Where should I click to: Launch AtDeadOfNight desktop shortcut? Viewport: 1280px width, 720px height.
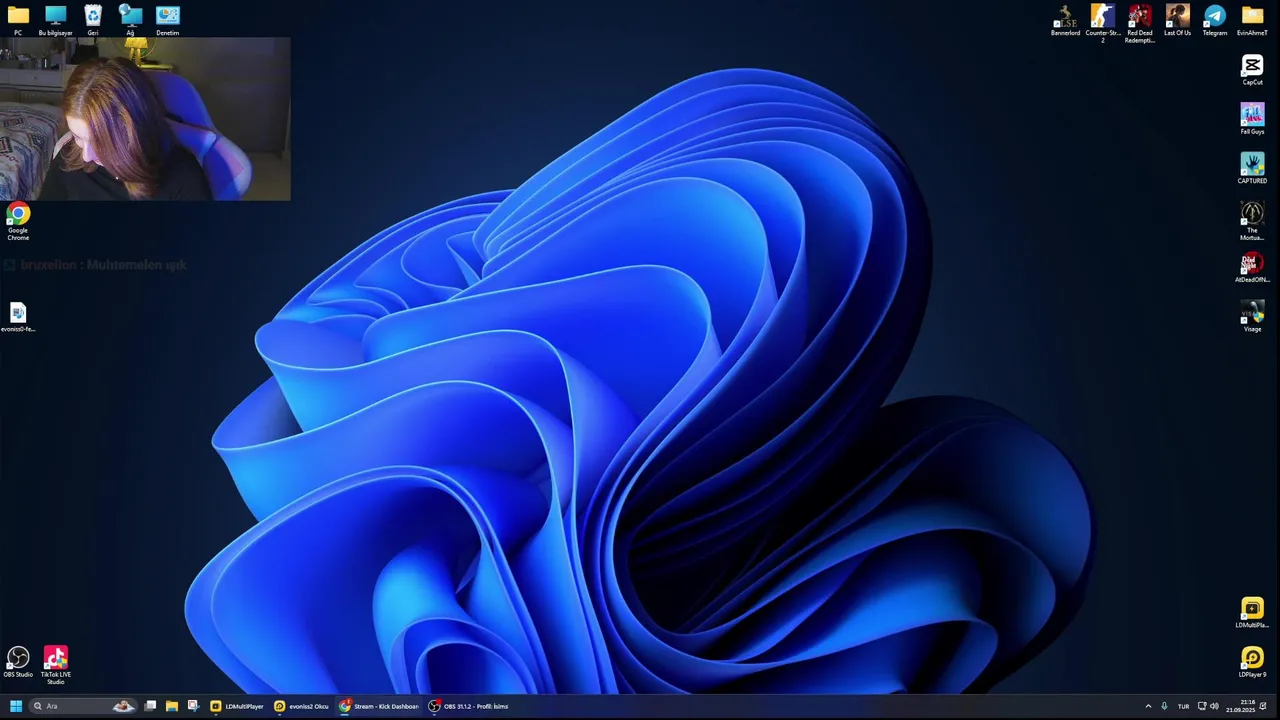click(x=1252, y=267)
